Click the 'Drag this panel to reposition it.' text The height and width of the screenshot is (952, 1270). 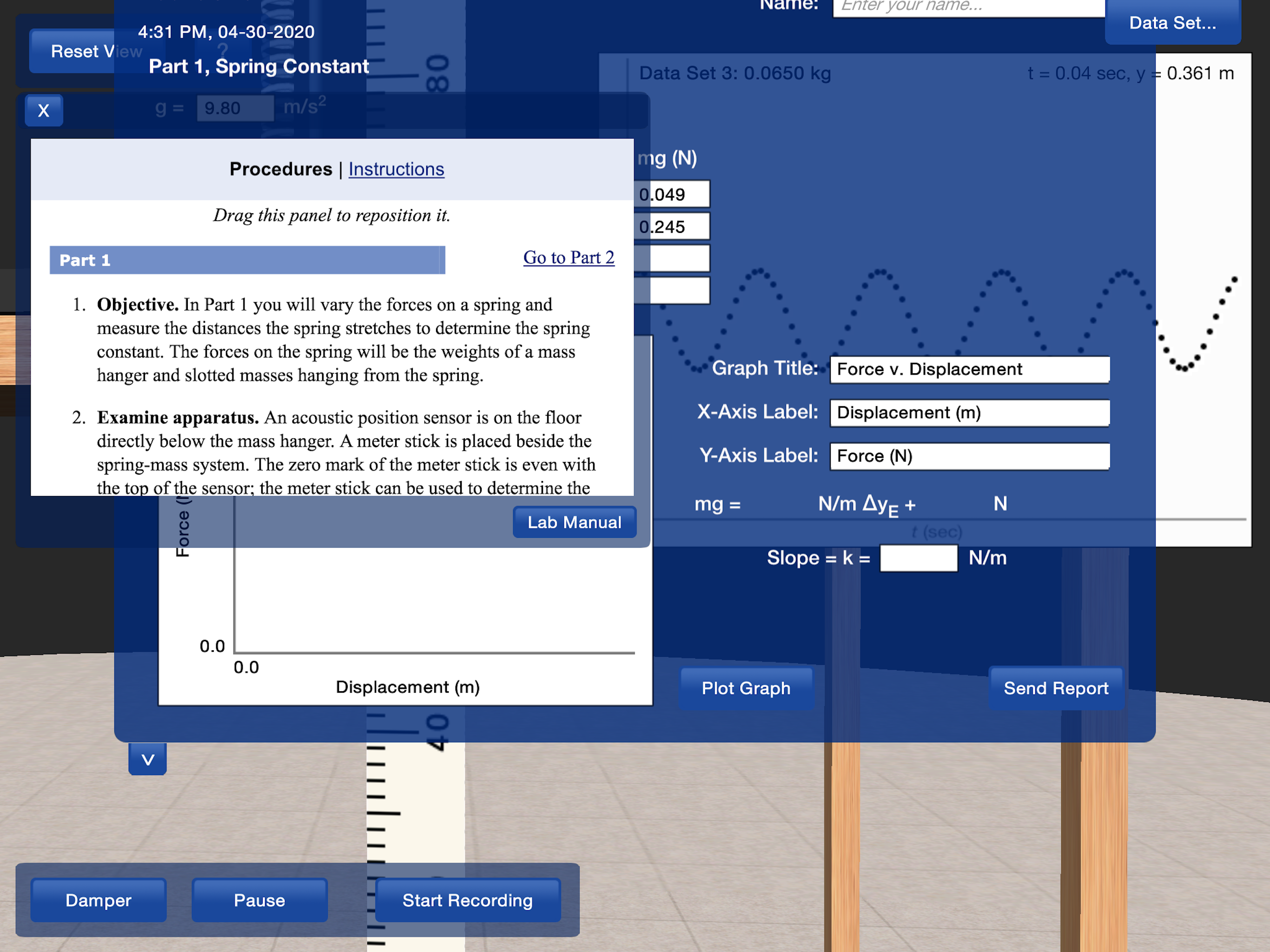tap(332, 215)
